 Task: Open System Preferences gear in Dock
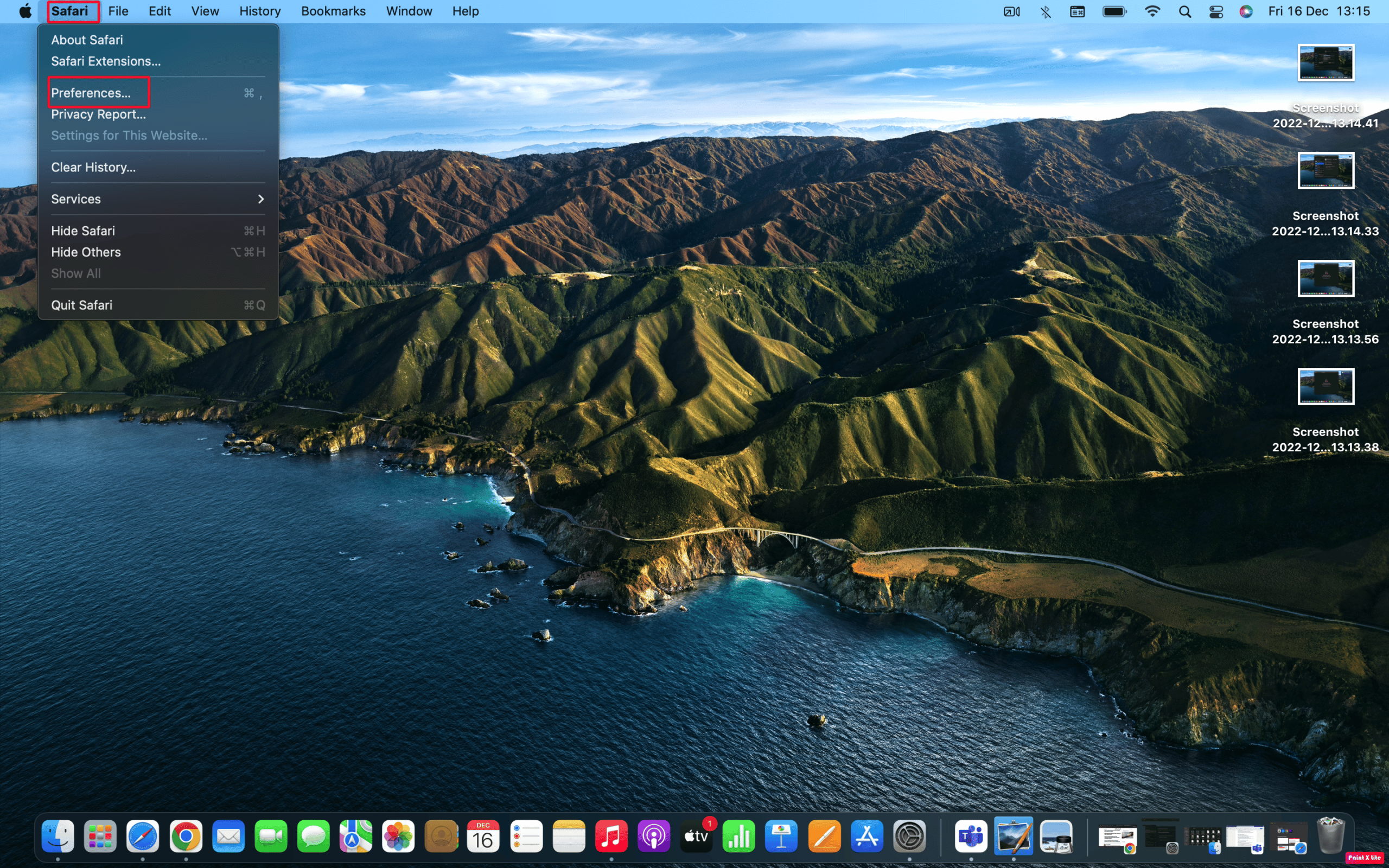tap(909, 837)
